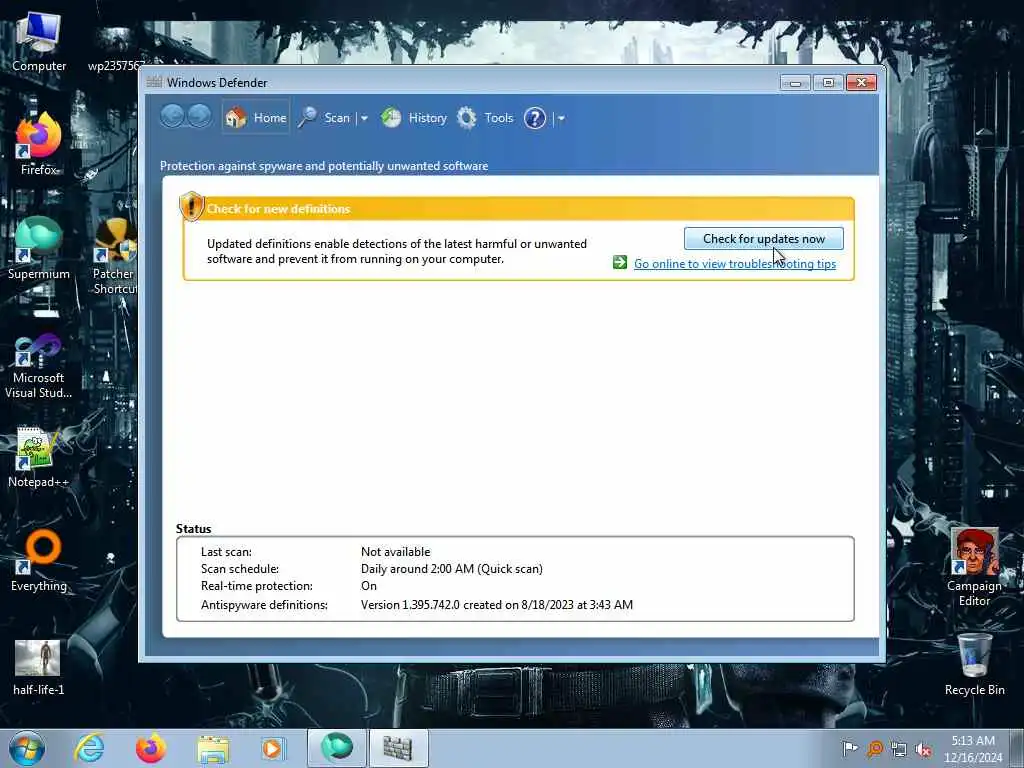Viewport: 1024px width, 768px height.
Task: Open the Home page in Windows Defender
Action: [255, 118]
